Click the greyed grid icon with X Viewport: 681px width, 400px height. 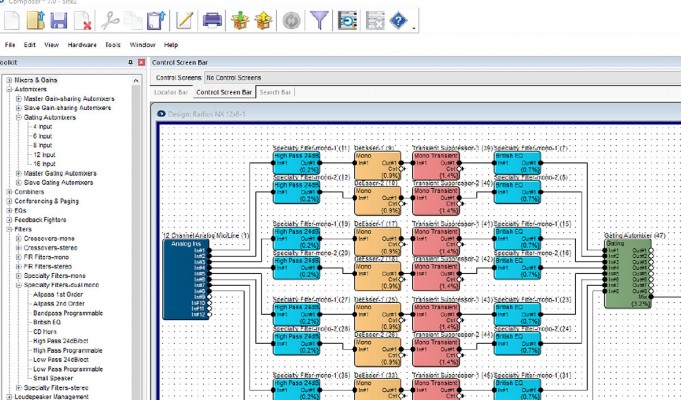click(375, 20)
